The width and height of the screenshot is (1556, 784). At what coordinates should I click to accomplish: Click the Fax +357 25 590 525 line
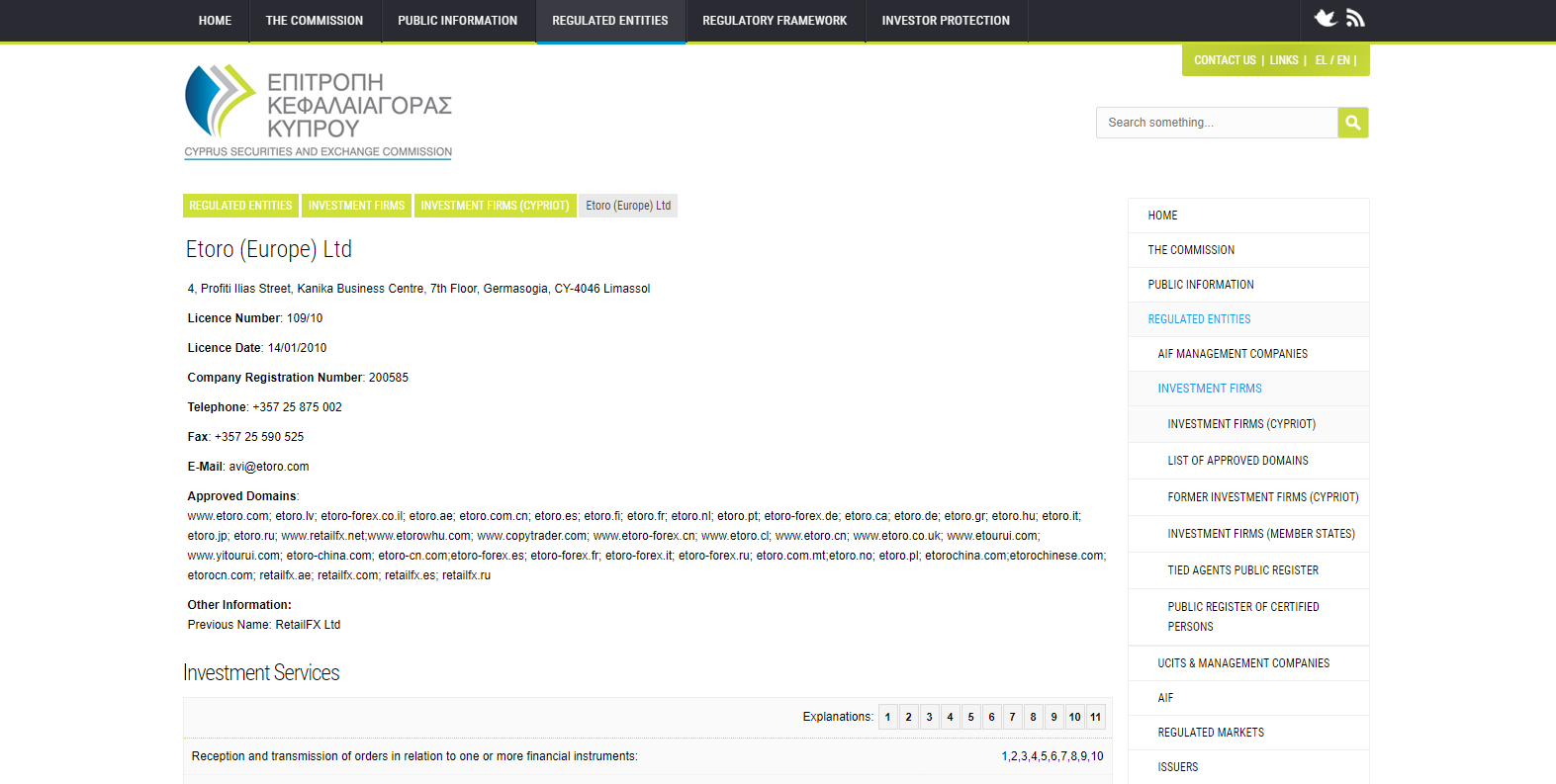[246, 437]
